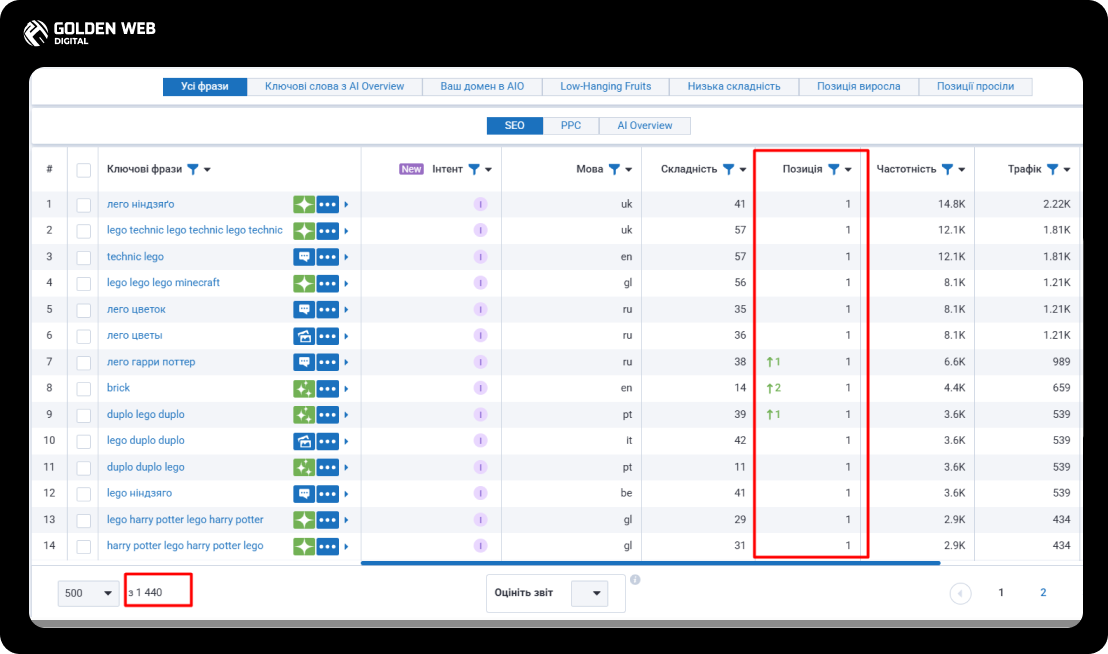Click the intent badge for лего ніндзяґо row
Image resolution: width=1108 pixels, height=654 pixels.
pyautogui.click(x=481, y=205)
